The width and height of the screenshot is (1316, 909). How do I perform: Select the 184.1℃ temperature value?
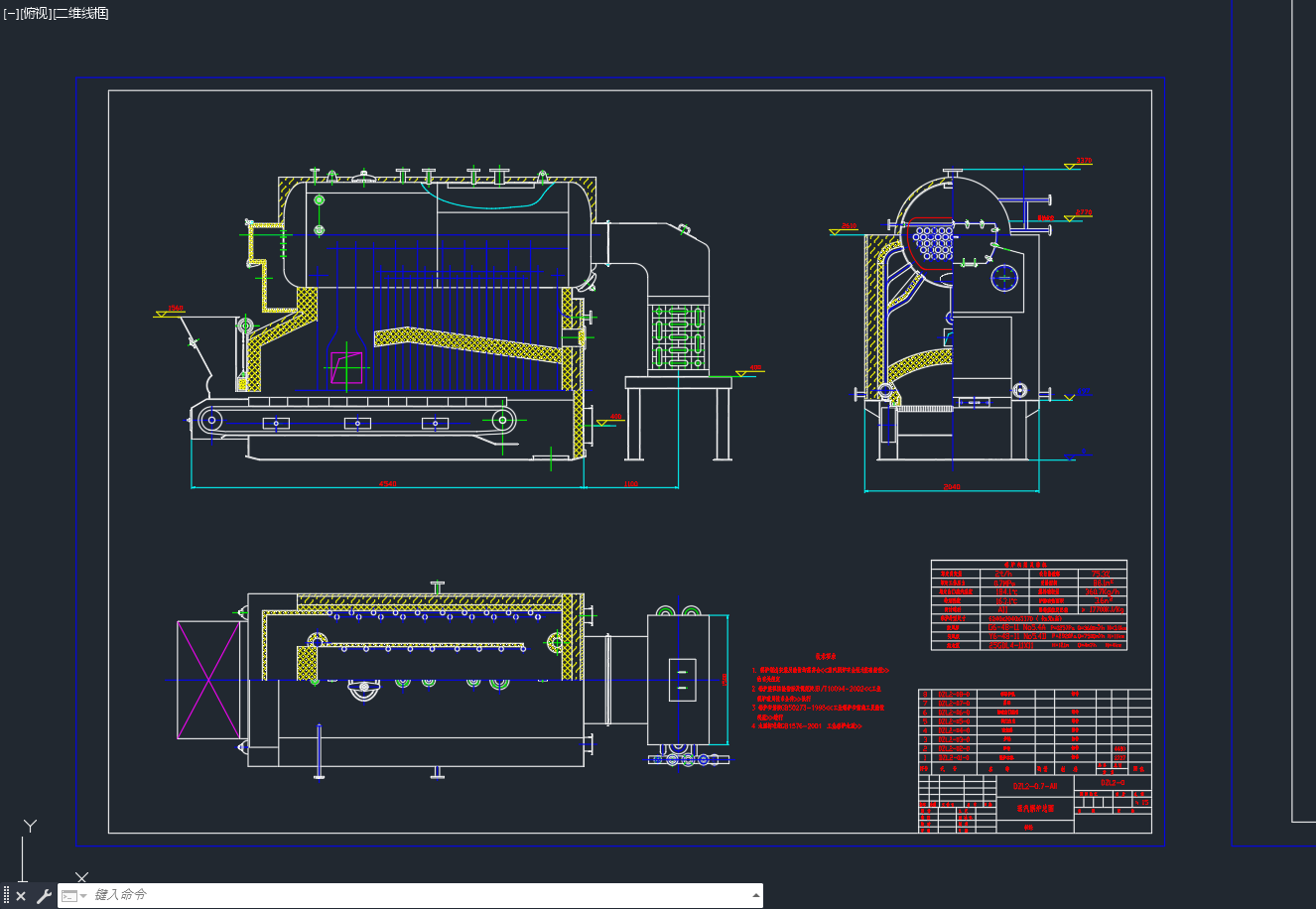pyautogui.click(x=1006, y=591)
